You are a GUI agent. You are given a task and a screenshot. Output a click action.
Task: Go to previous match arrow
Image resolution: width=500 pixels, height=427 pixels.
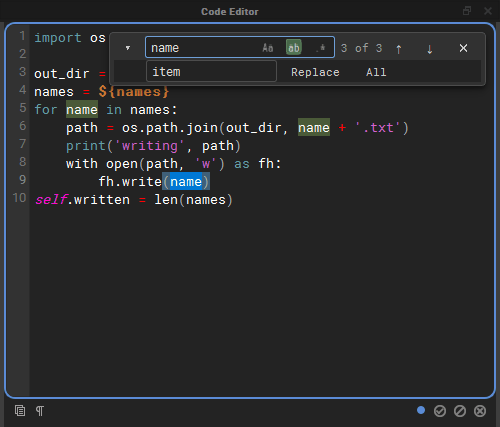tap(399, 49)
